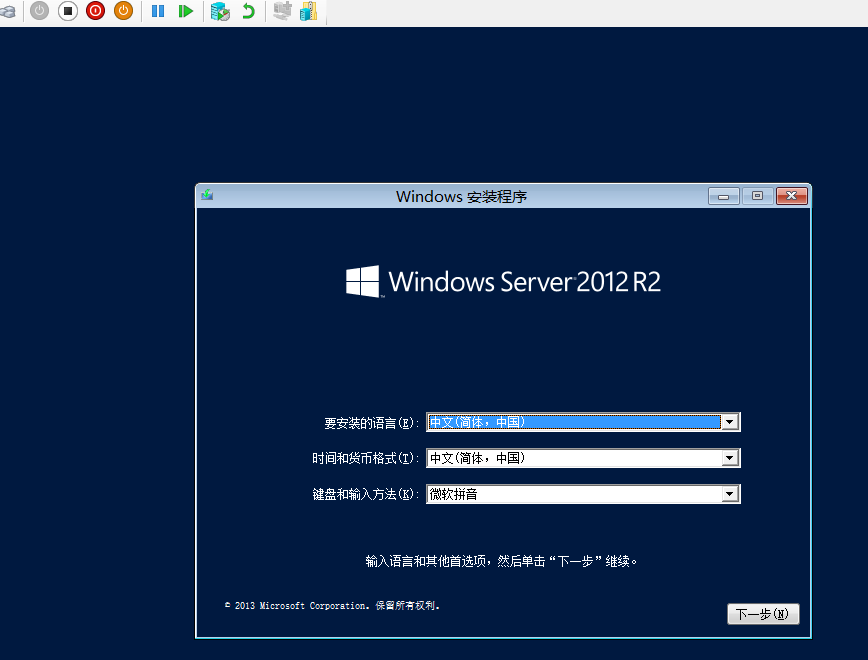Click the instruction text about 下一步
868x660 pixels.
[x=501, y=561]
